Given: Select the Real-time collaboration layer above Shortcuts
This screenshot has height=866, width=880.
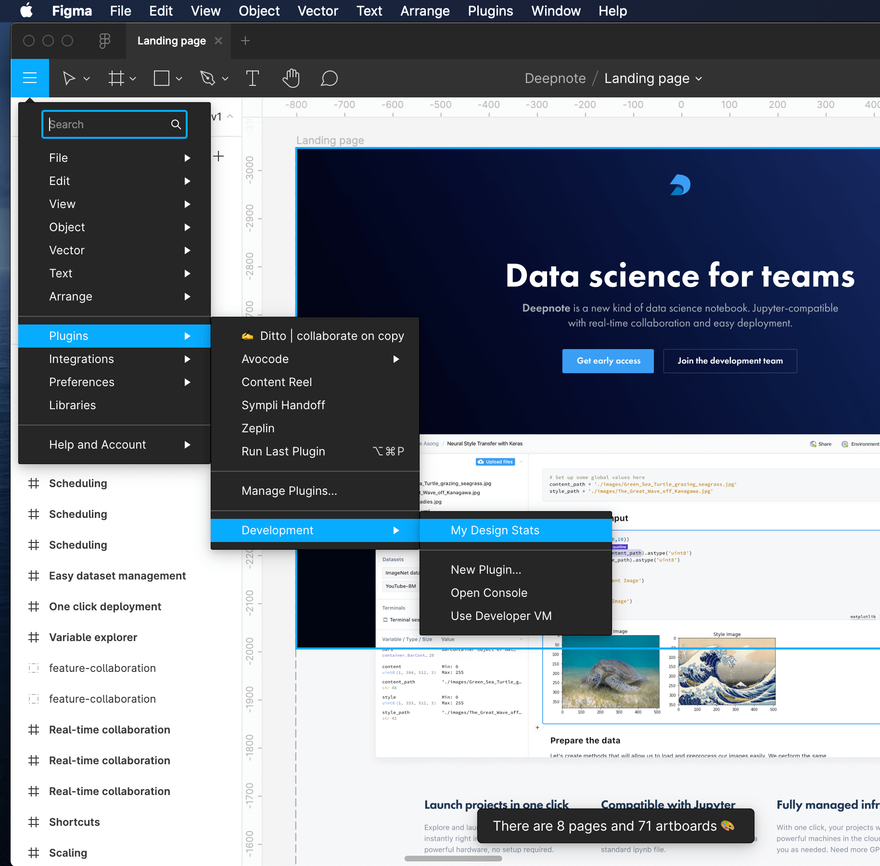Looking at the screenshot, I should click(x=109, y=791).
